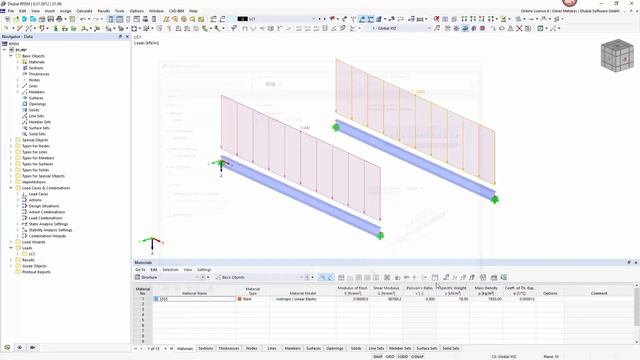
Task: Open the Views camera tab at navigator bottom
Action: point(32,347)
